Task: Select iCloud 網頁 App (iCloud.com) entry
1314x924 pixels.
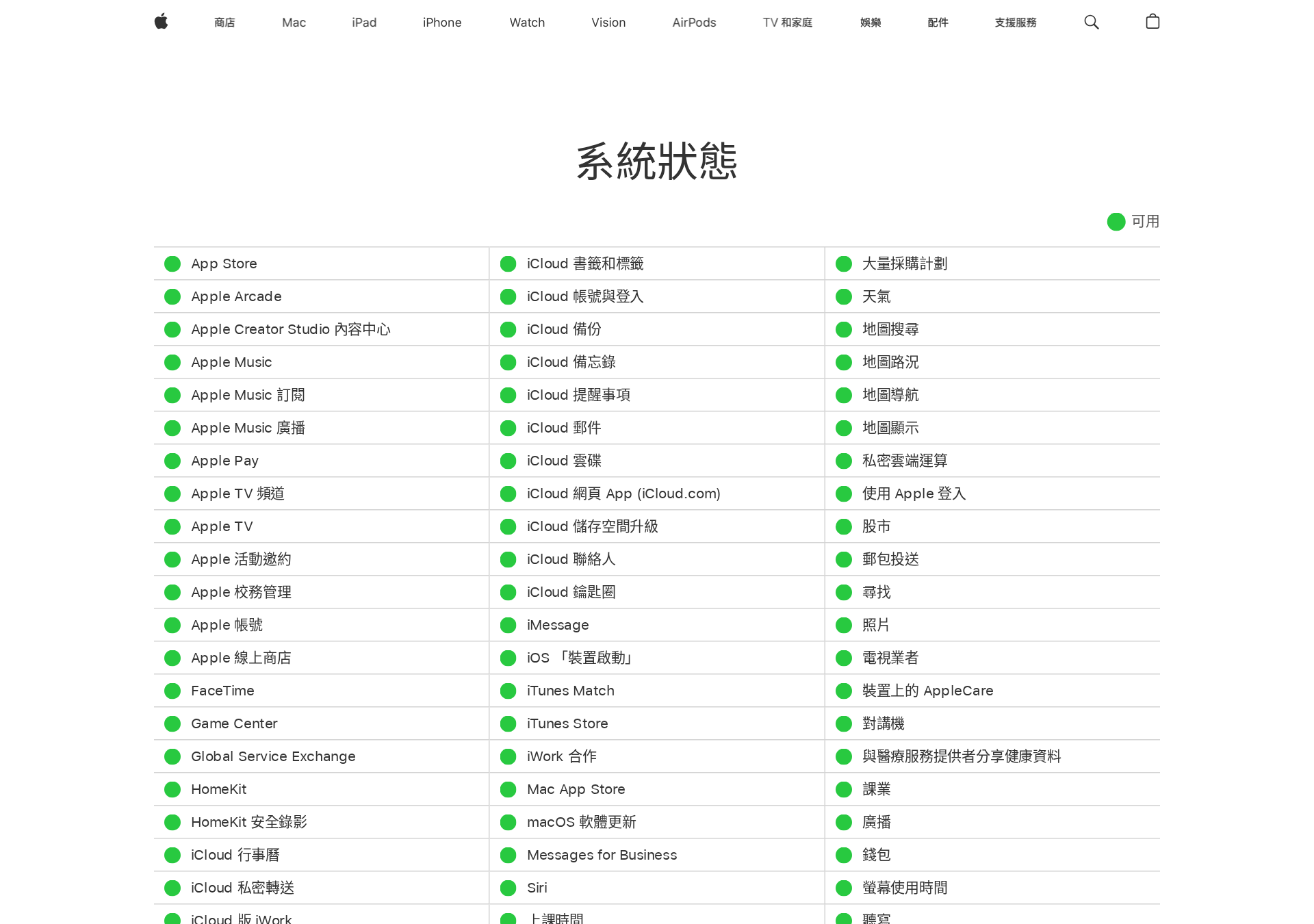Action: tap(623, 493)
